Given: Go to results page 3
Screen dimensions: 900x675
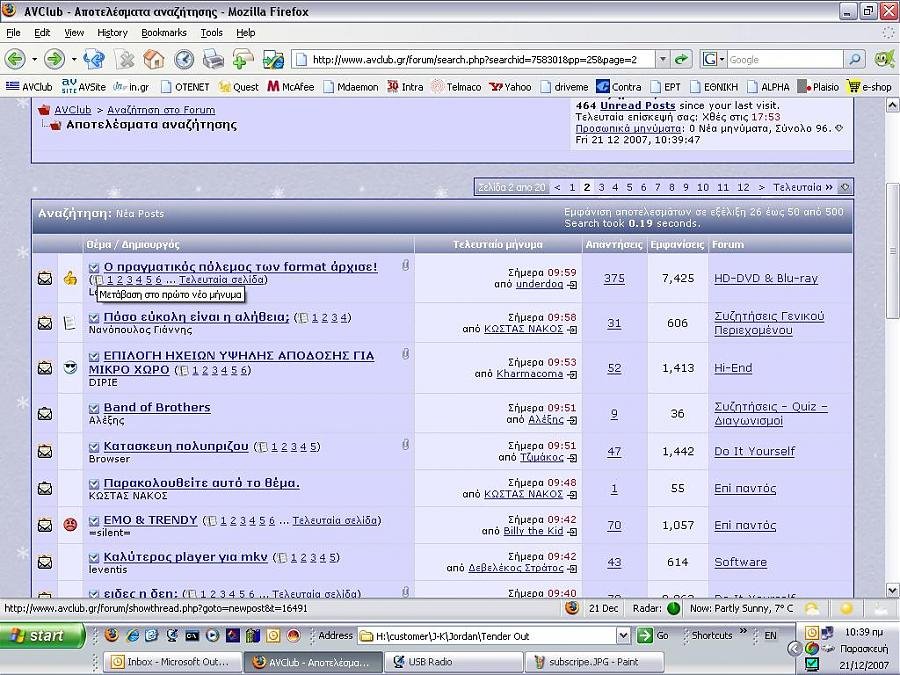Looking at the screenshot, I should click(x=601, y=187).
